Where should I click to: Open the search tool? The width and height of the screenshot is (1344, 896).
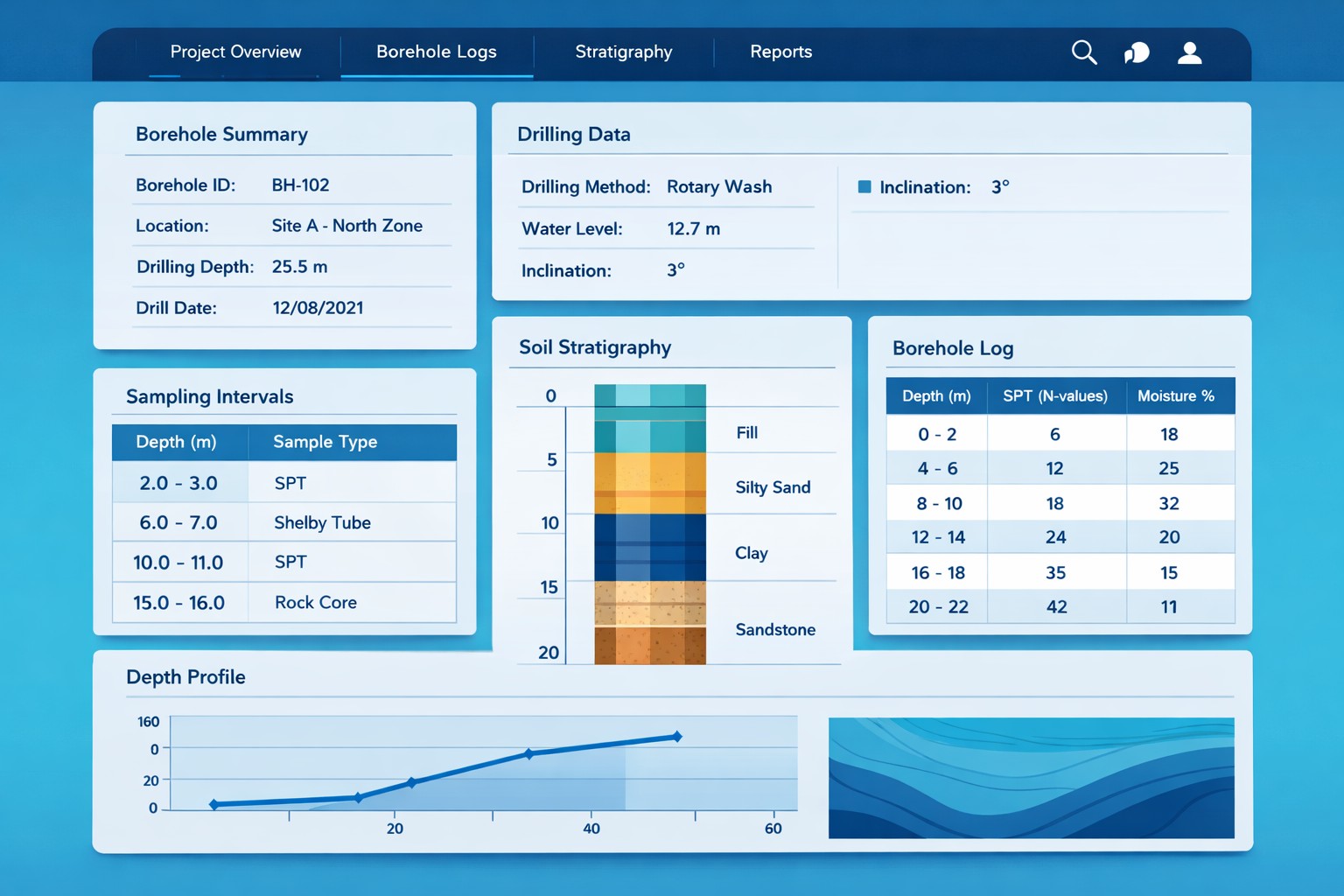click(x=1084, y=52)
